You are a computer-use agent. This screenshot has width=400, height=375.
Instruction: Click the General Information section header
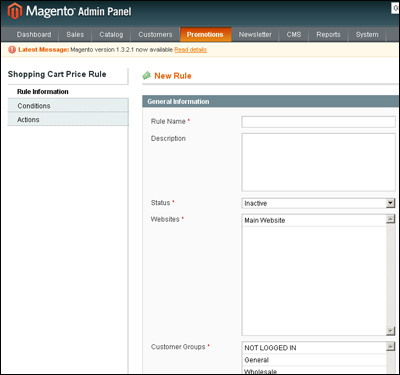(x=270, y=102)
